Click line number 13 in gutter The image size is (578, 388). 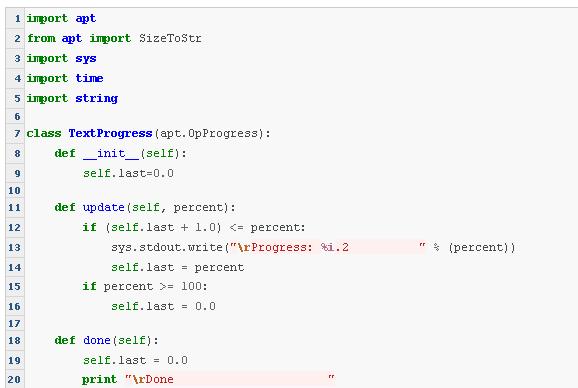pyautogui.click(x=14, y=247)
